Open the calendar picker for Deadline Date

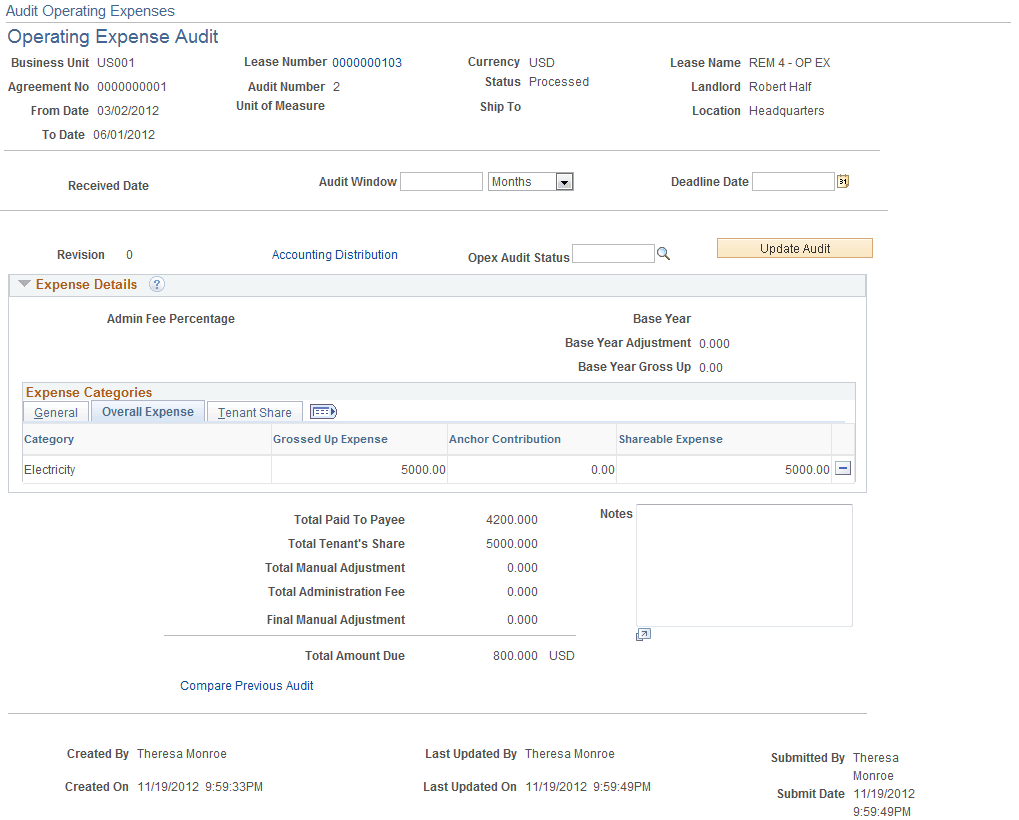tap(843, 181)
